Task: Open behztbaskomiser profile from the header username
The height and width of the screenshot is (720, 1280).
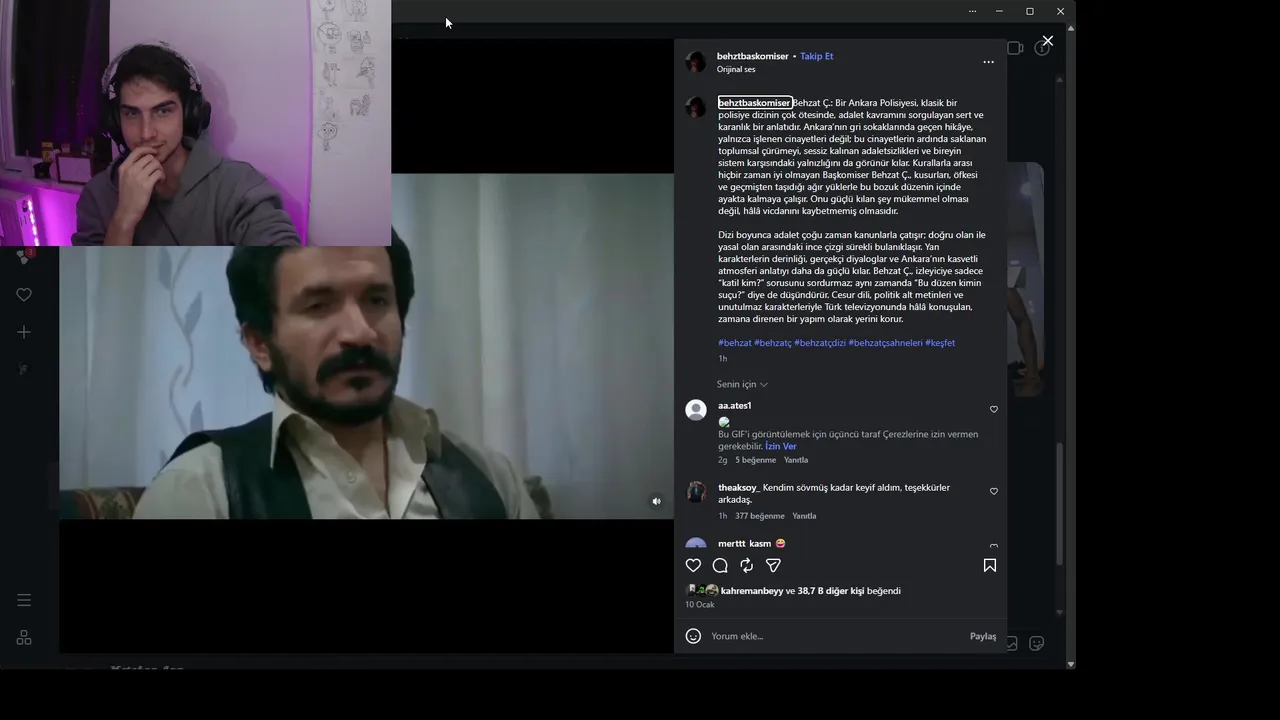Action: (x=752, y=56)
